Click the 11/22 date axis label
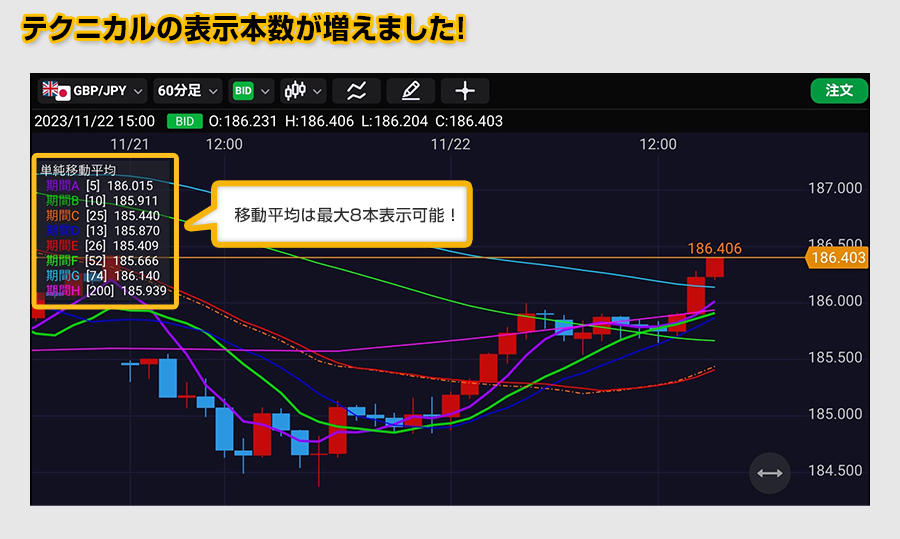 point(451,144)
